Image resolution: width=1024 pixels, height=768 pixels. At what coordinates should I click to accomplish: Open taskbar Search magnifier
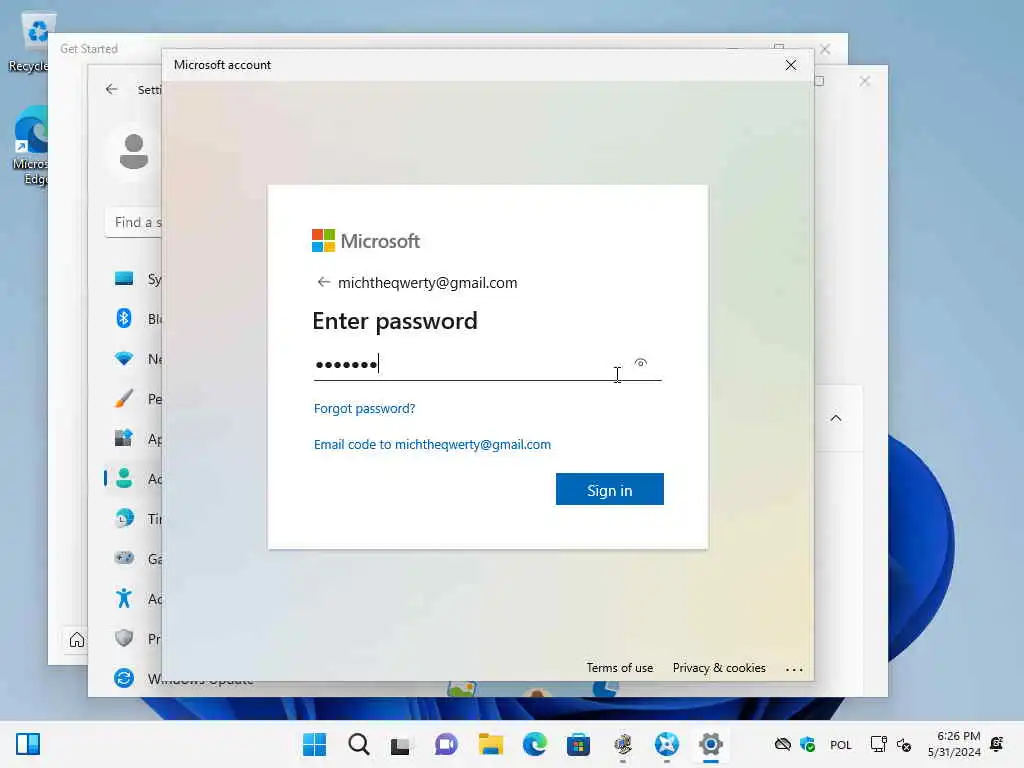[359, 744]
